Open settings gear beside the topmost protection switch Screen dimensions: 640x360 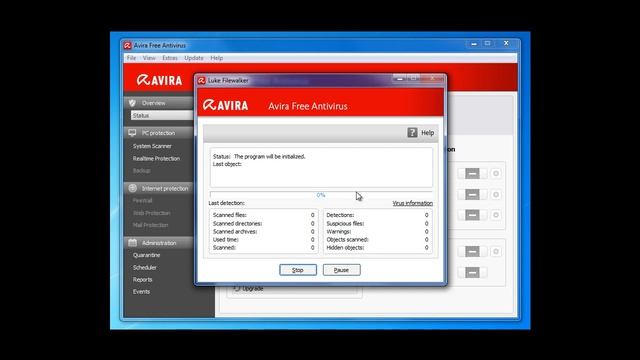(x=496, y=173)
